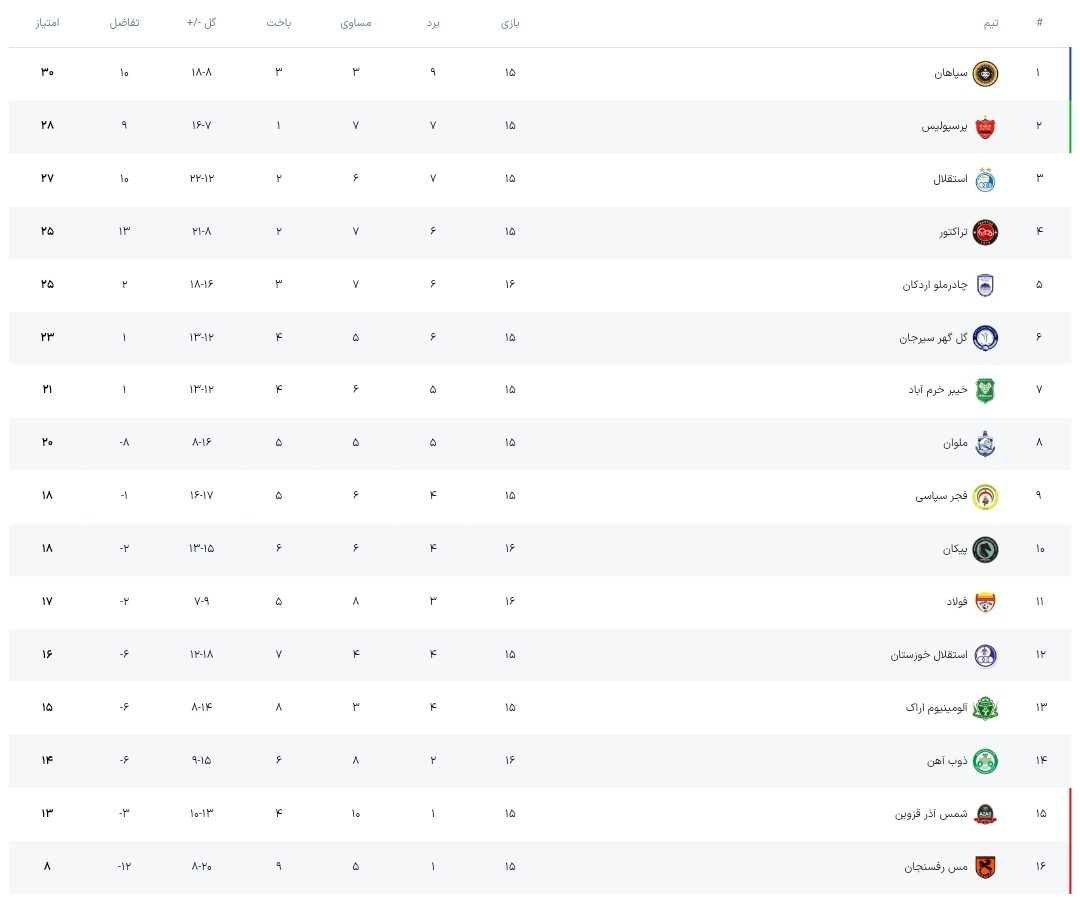The width and height of the screenshot is (1080, 907).
Task: Open the چادرملو اردکان team name link
Action: coord(935,285)
